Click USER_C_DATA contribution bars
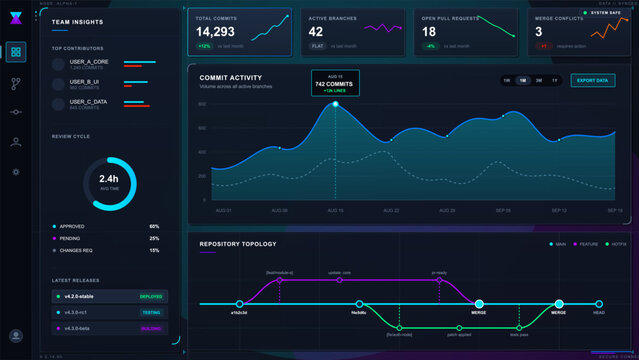Image resolution: width=639 pixels, height=360 pixels. 137,104
